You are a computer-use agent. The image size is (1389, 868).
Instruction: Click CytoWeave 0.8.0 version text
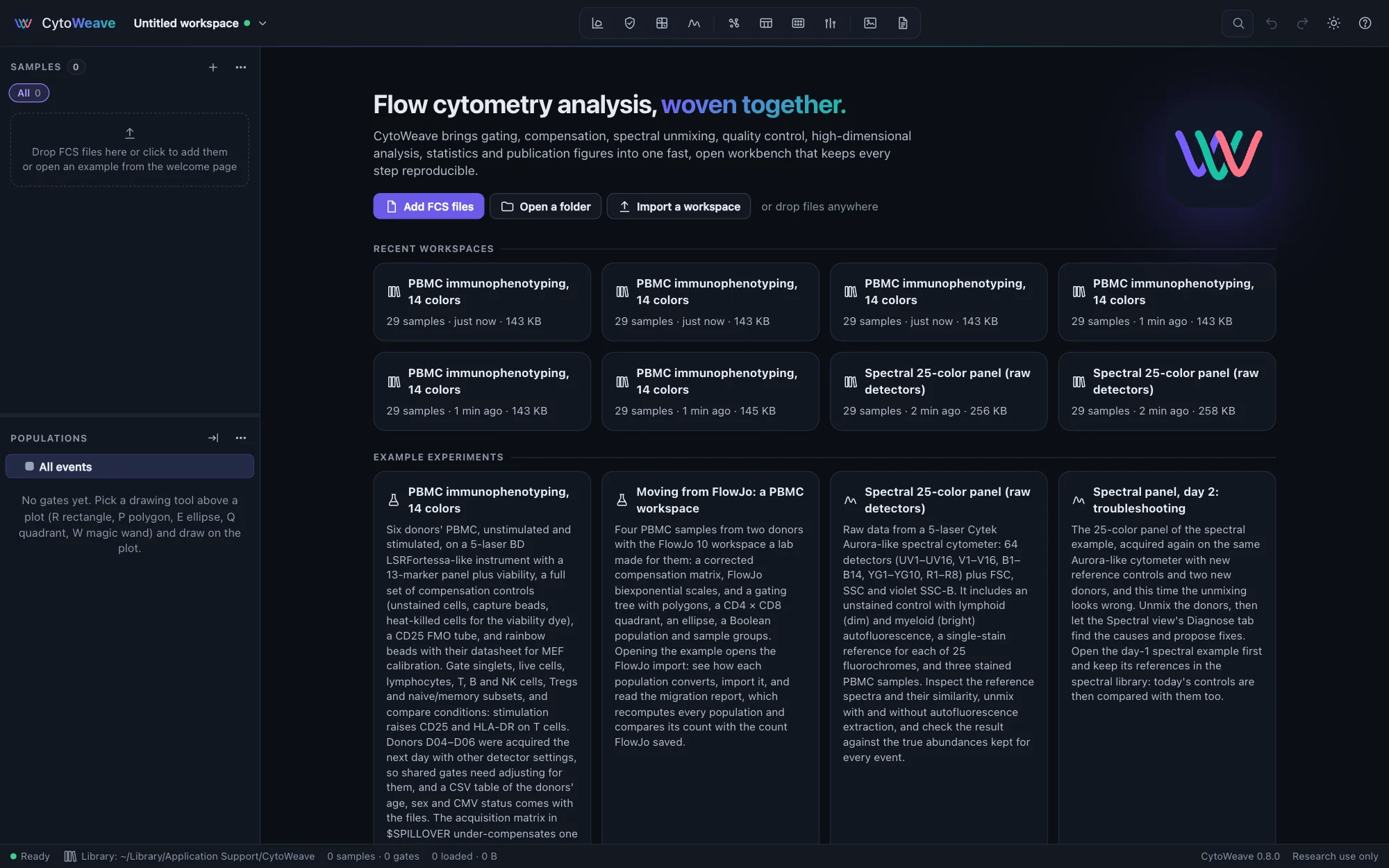click(1240, 856)
